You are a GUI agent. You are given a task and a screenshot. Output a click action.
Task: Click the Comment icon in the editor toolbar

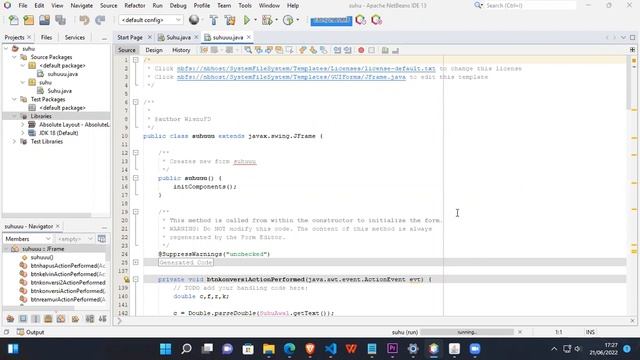tap(385, 50)
